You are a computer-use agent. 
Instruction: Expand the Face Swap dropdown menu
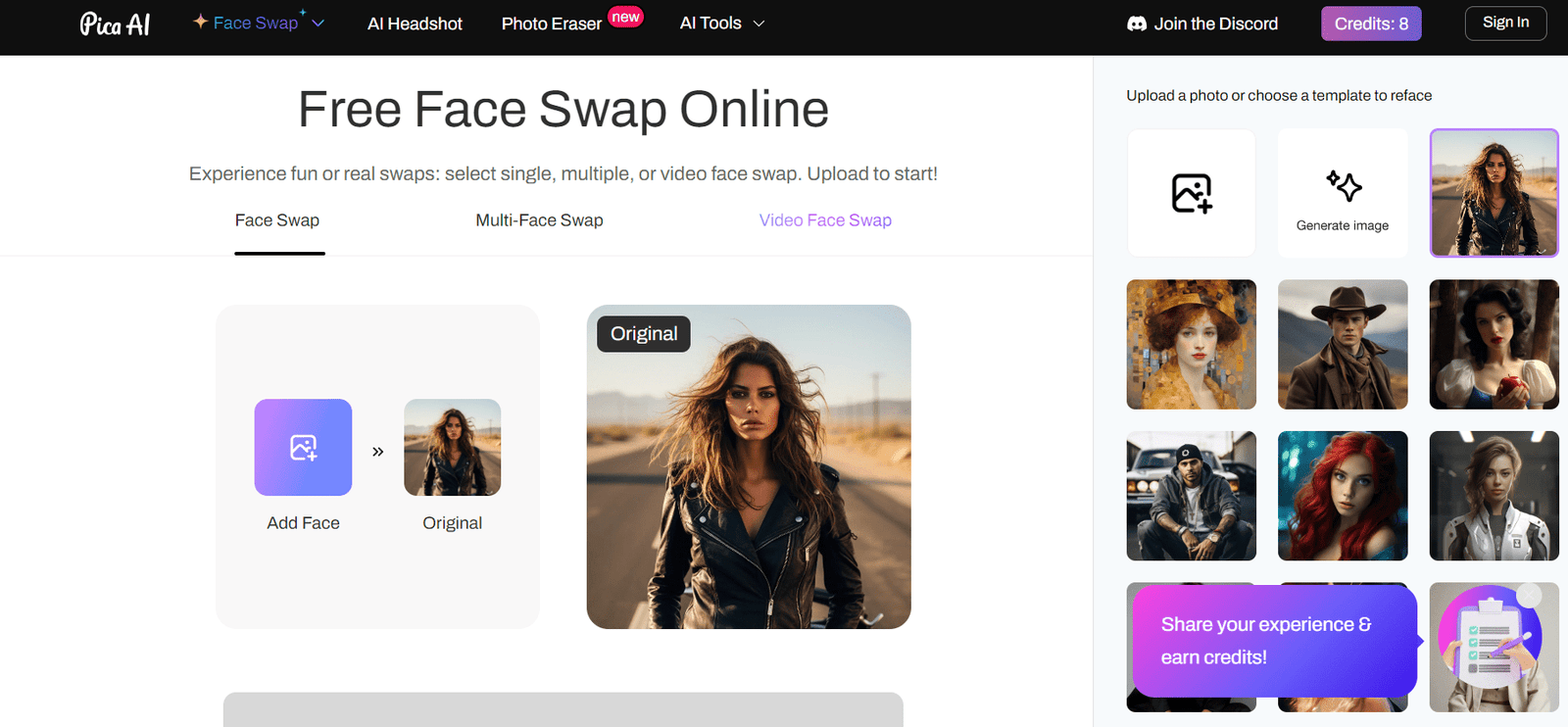pos(318,24)
